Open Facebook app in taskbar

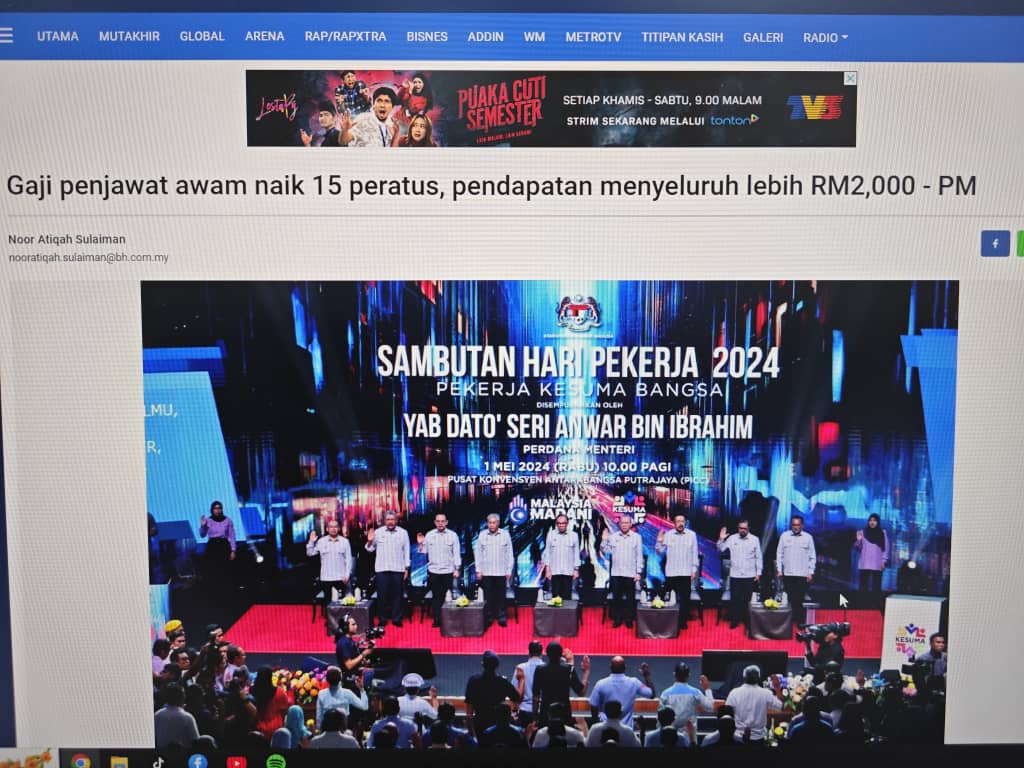198,761
